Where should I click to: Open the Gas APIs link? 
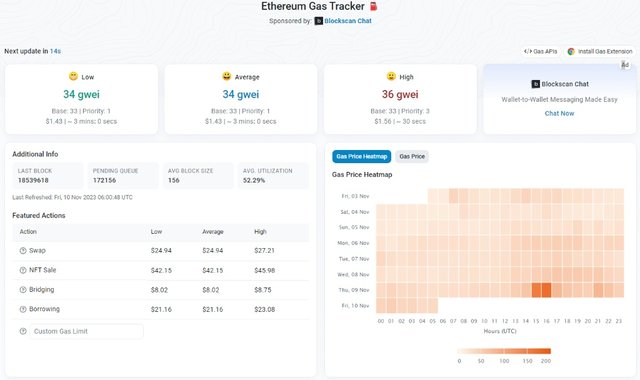(540, 51)
